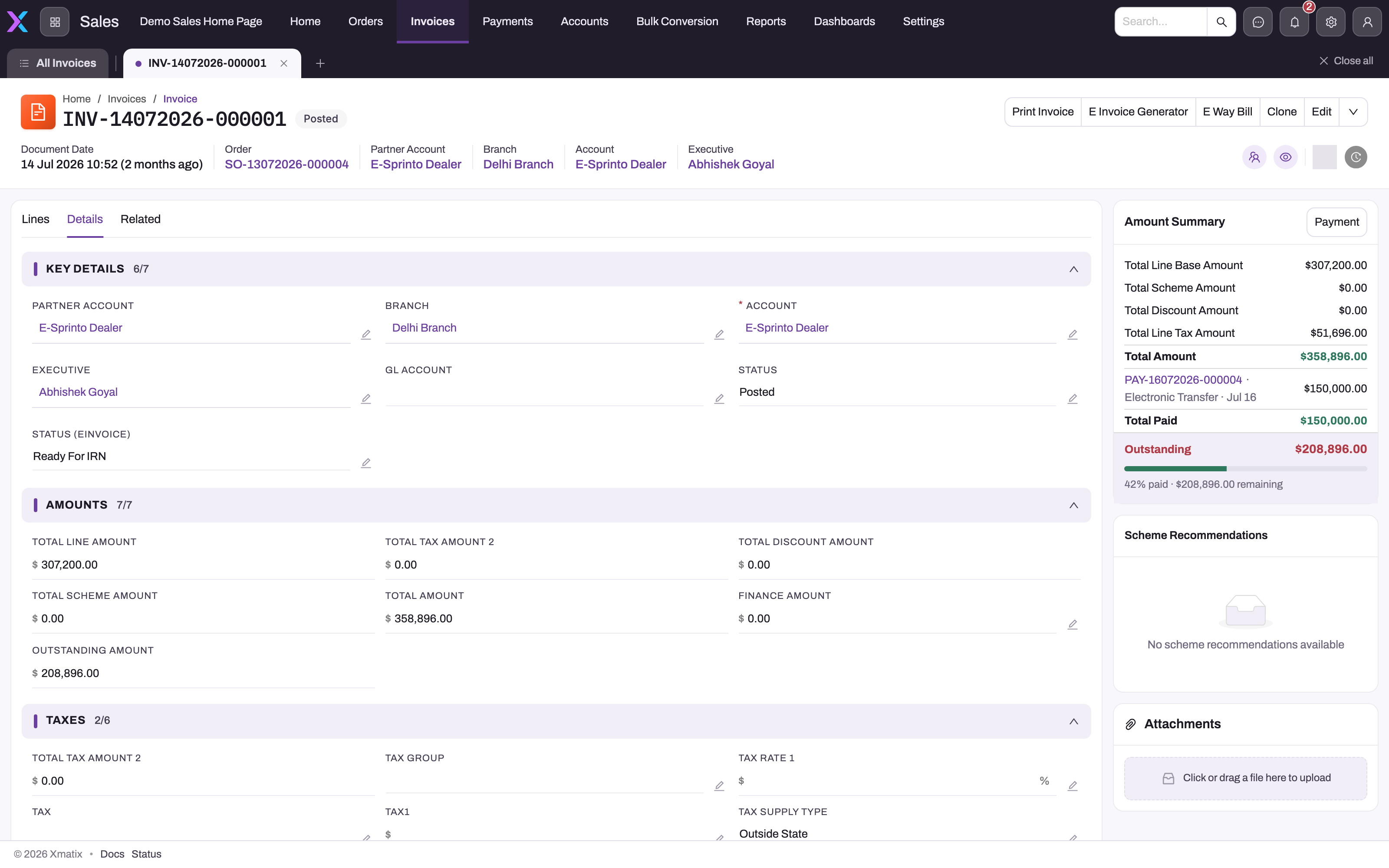Edit the Status (Einvoice) pencil icon

[x=365, y=463]
